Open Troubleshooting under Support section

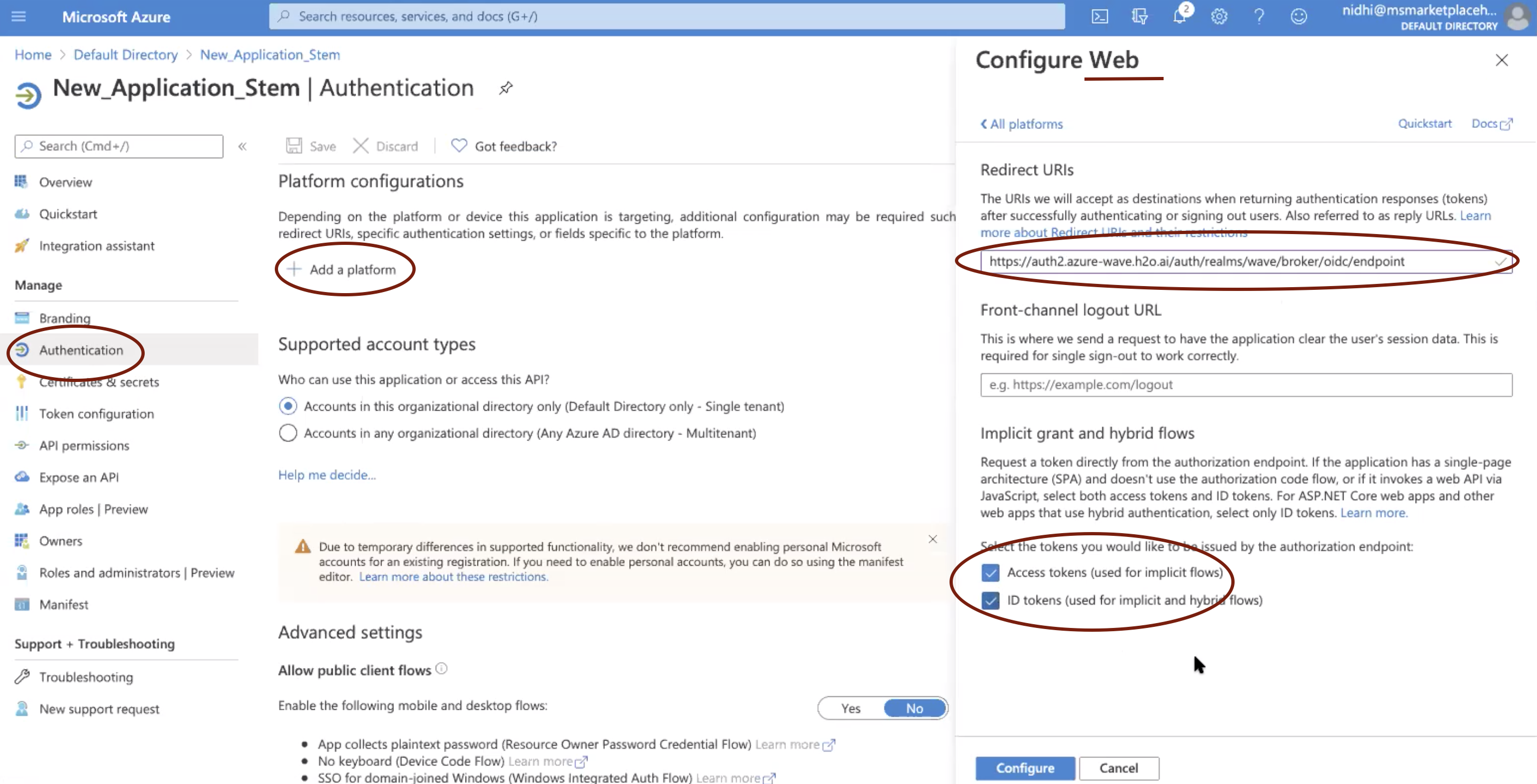click(x=86, y=677)
